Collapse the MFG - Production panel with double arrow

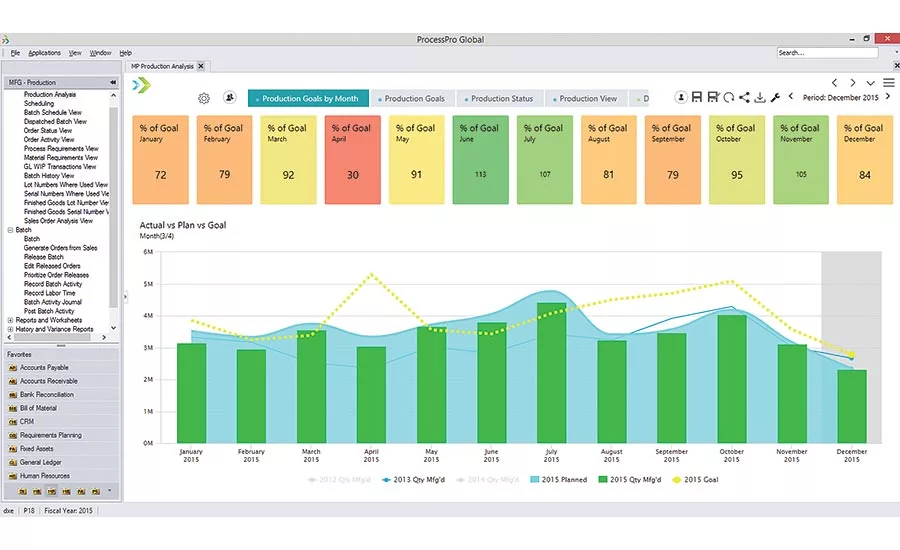click(113, 82)
